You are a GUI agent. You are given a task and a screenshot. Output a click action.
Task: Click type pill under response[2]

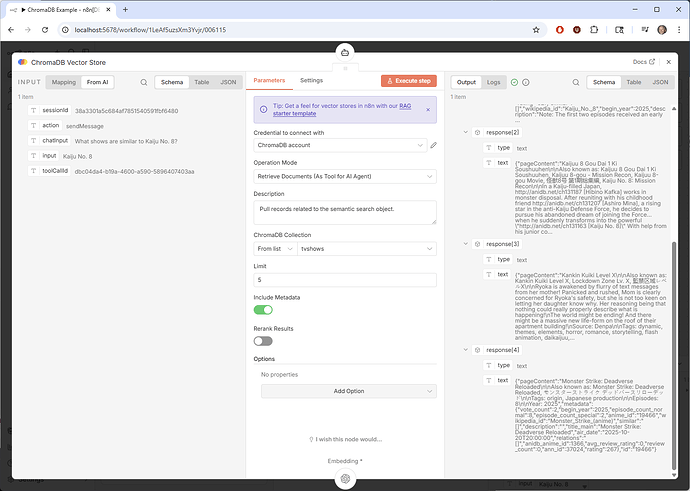(497, 148)
